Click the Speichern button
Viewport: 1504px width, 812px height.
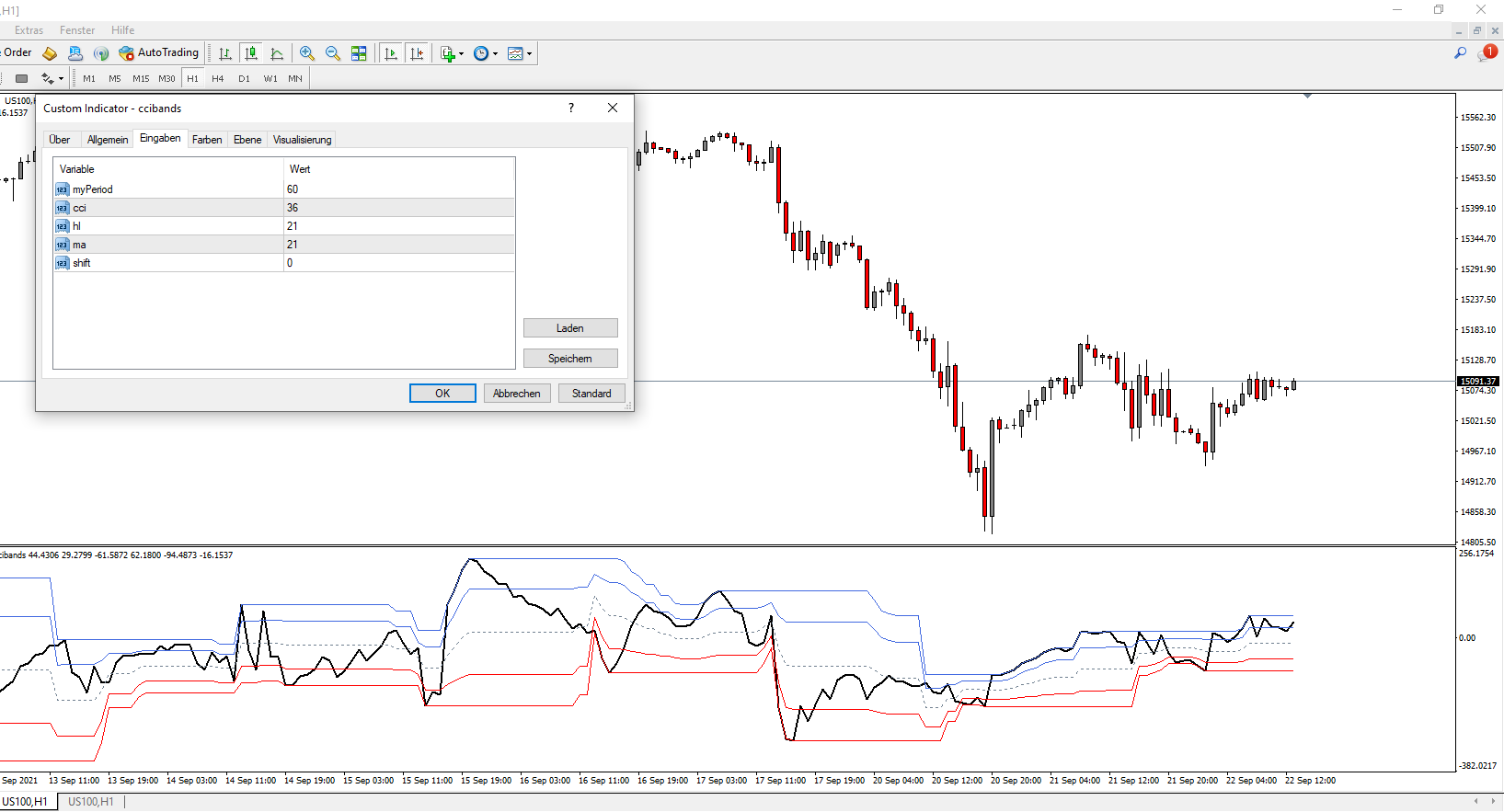[570, 359]
